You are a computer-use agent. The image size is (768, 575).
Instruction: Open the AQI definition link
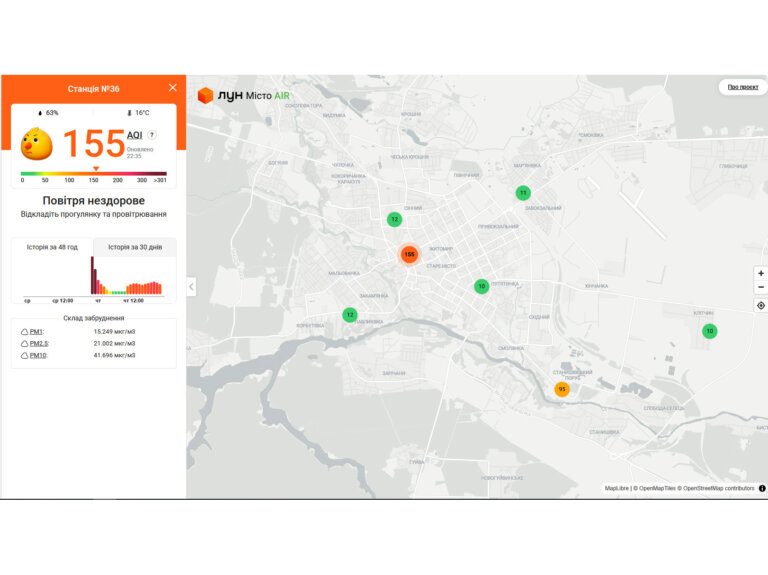[x=134, y=135]
